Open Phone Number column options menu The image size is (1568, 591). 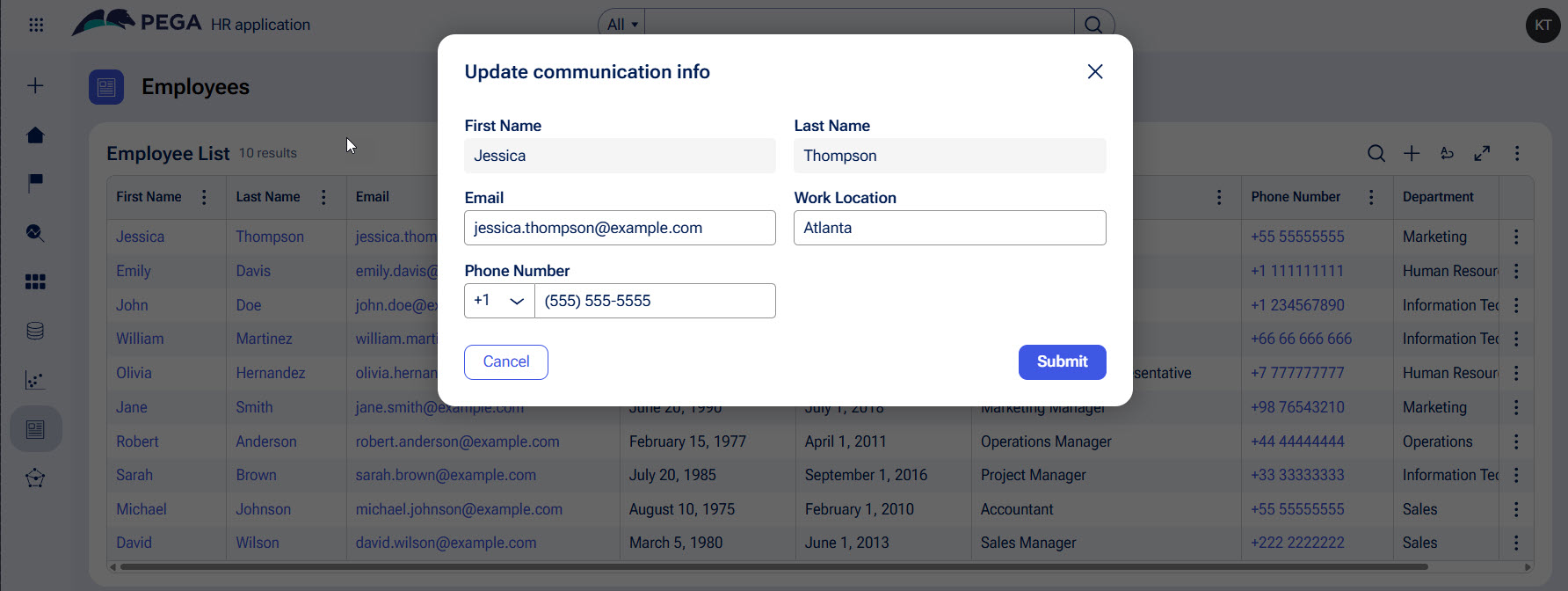pyautogui.click(x=1371, y=197)
